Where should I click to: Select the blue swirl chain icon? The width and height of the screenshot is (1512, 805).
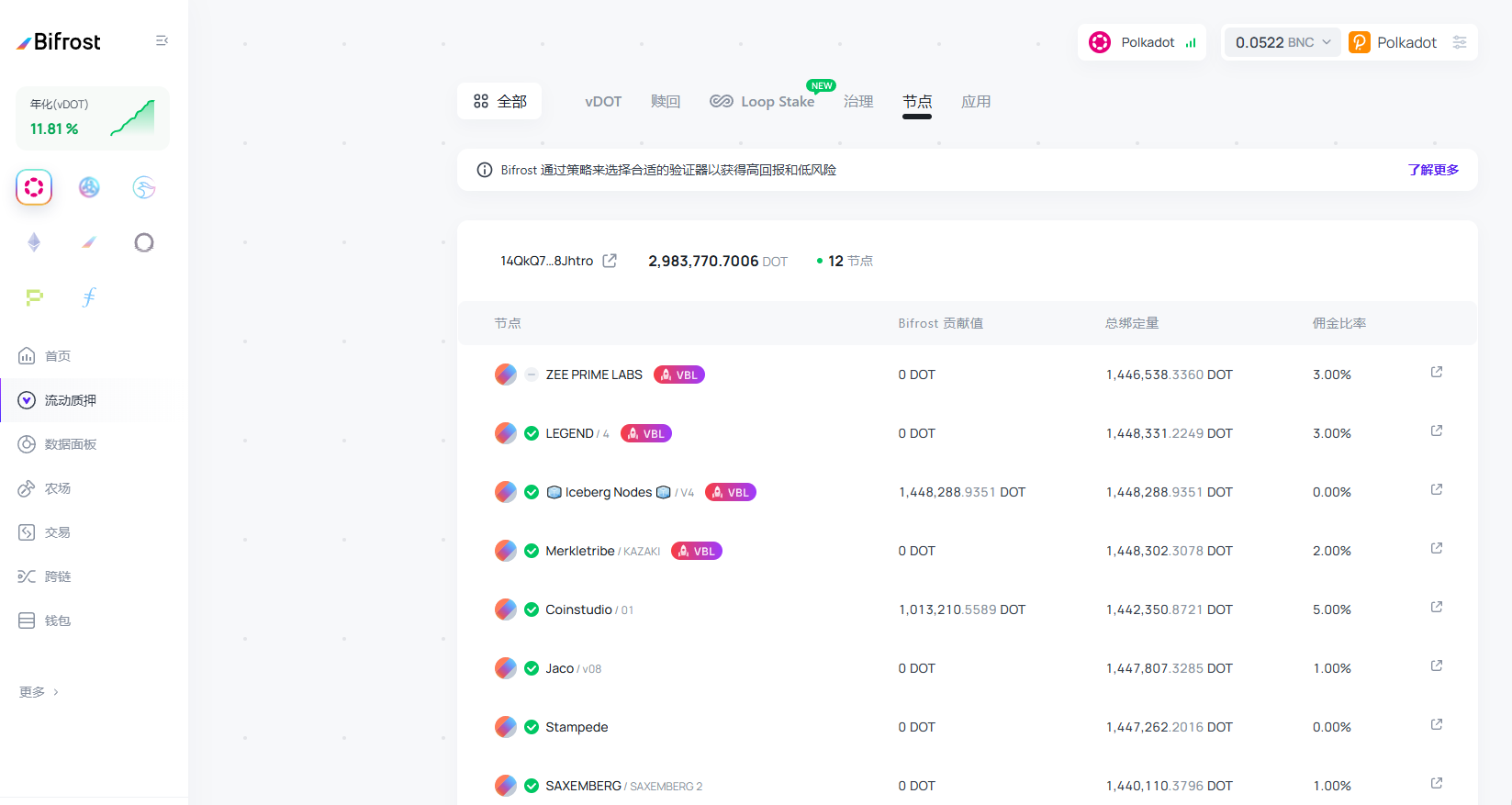click(144, 187)
